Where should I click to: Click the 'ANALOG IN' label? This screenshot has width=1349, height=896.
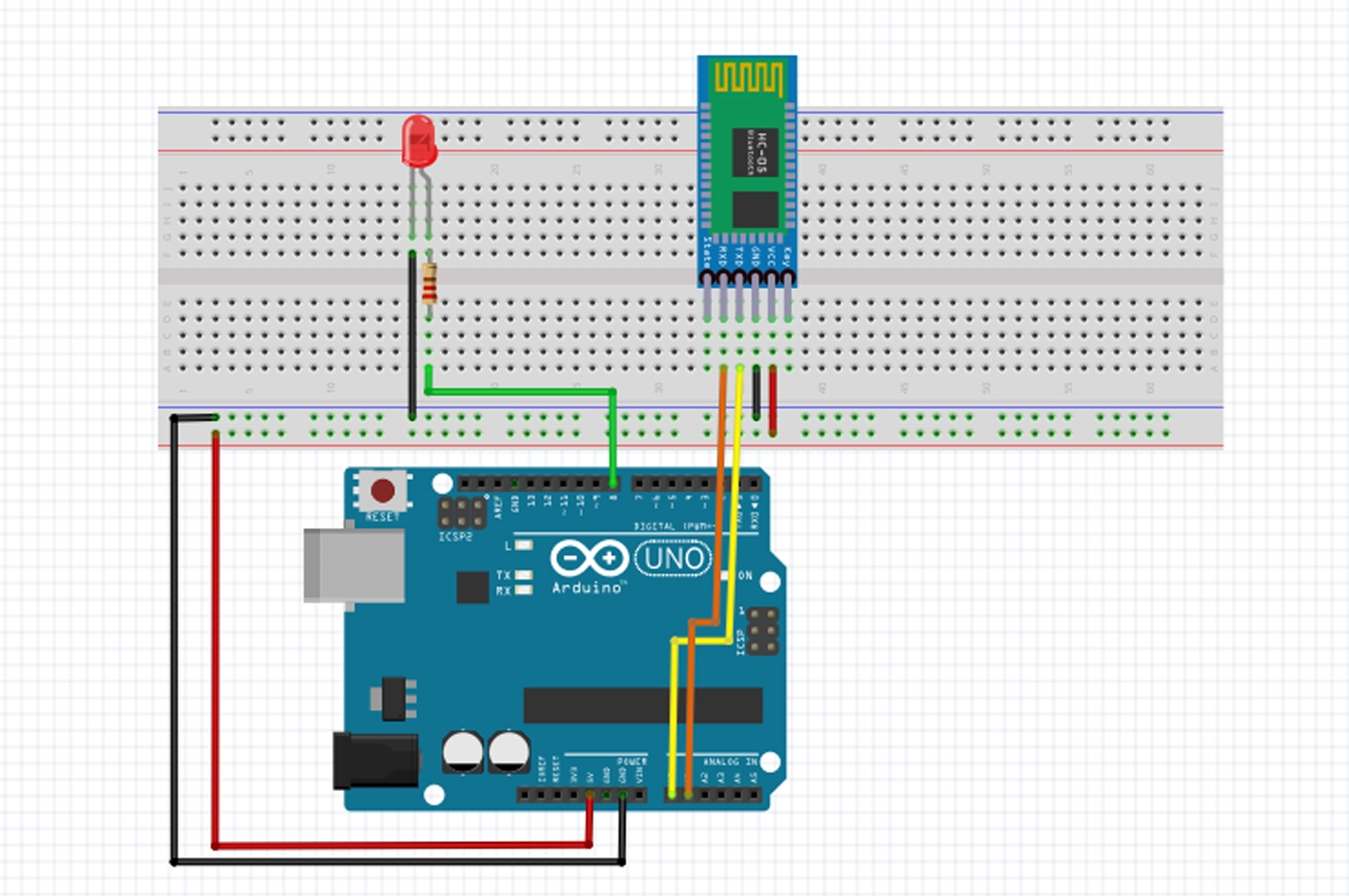(729, 761)
